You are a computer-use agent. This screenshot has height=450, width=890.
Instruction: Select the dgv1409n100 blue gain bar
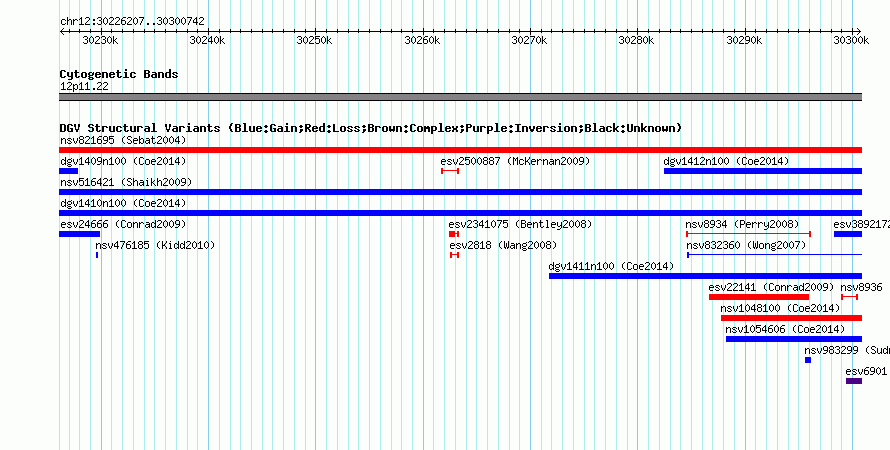[68, 171]
